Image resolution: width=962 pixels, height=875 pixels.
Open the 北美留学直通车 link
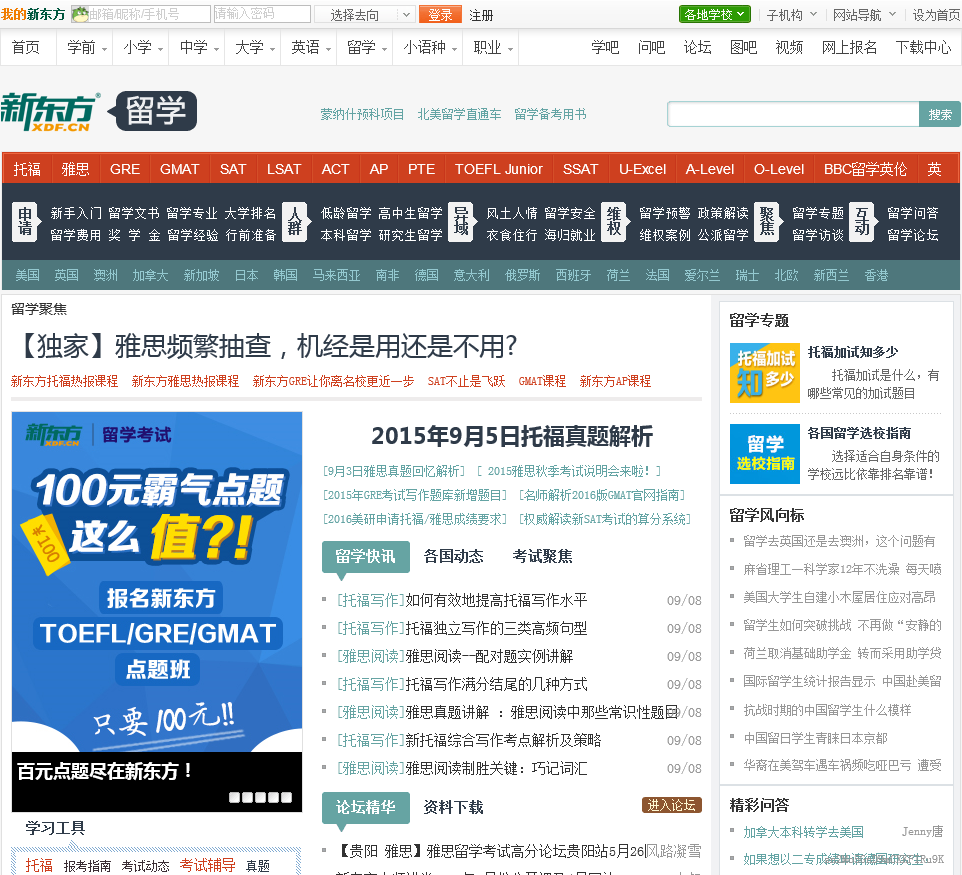point(459,114)
